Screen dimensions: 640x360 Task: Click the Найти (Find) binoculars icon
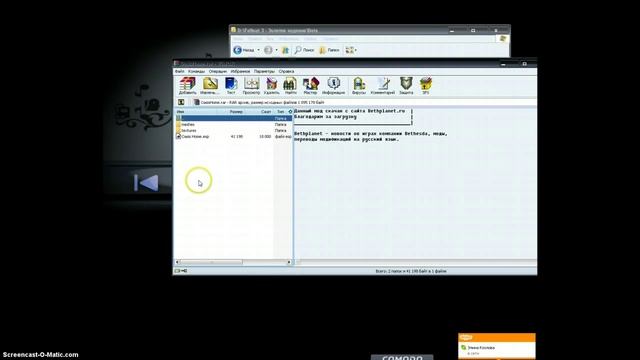(x=290, y=86)
